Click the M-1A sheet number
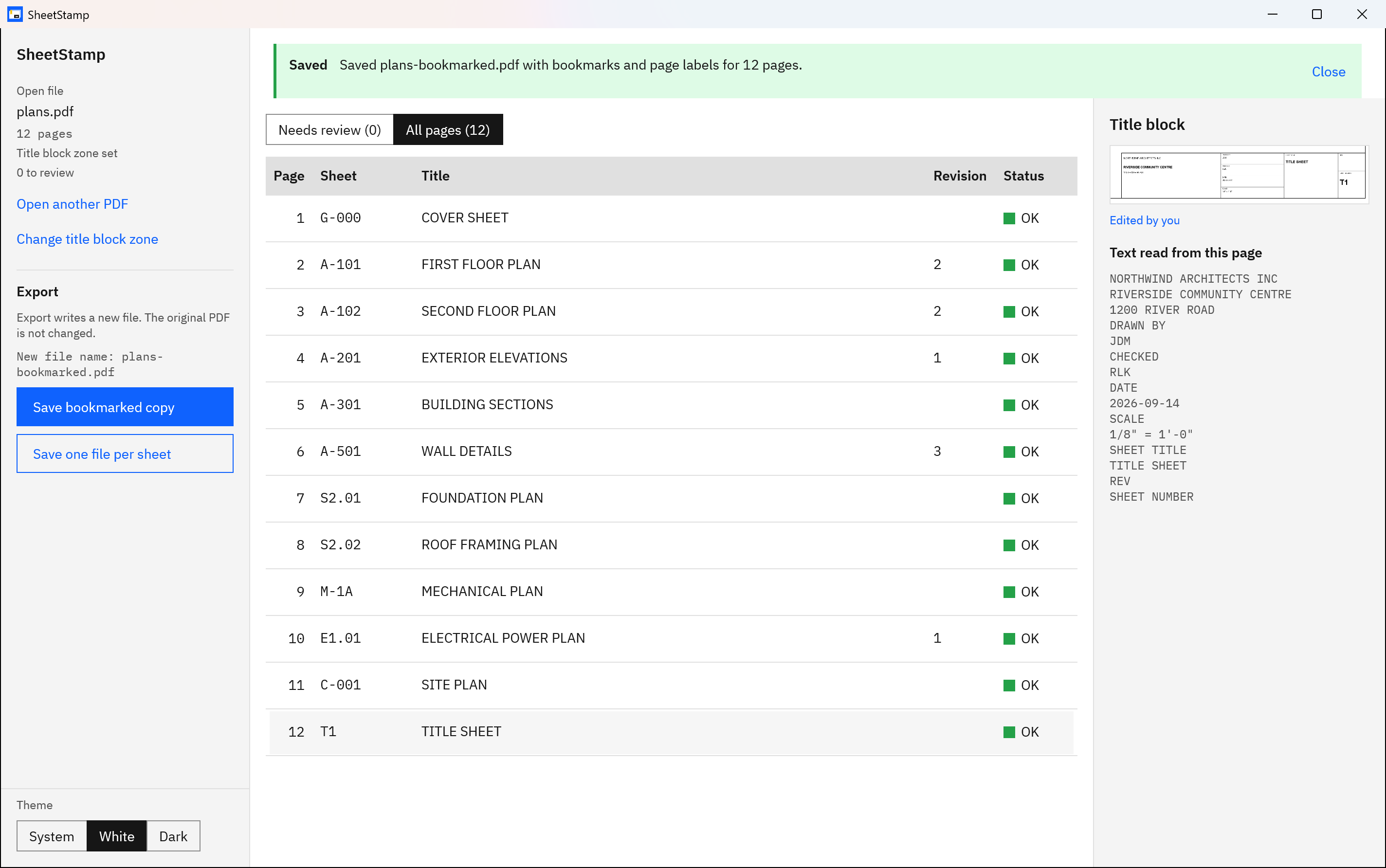The height and width of the screenshot is (868, 1386). click(x=336, y=591)
